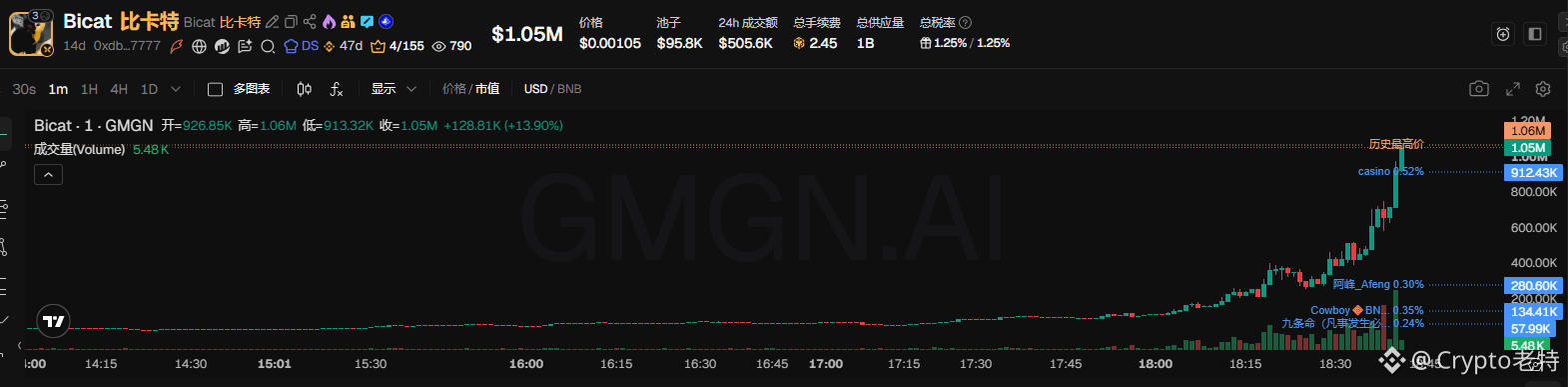
Task: Click the 16:00 time axis label
Action: coord(526,364)
